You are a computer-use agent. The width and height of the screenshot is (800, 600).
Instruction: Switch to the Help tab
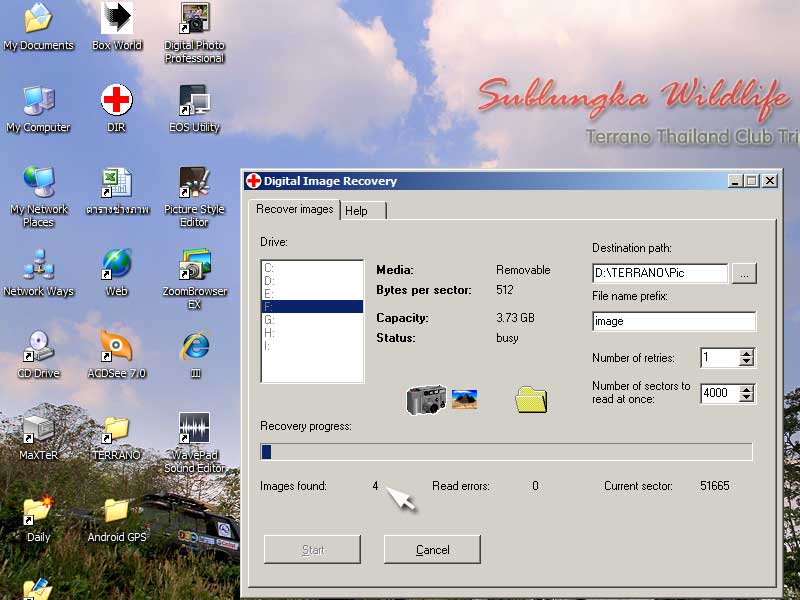[x=356, y=210]
